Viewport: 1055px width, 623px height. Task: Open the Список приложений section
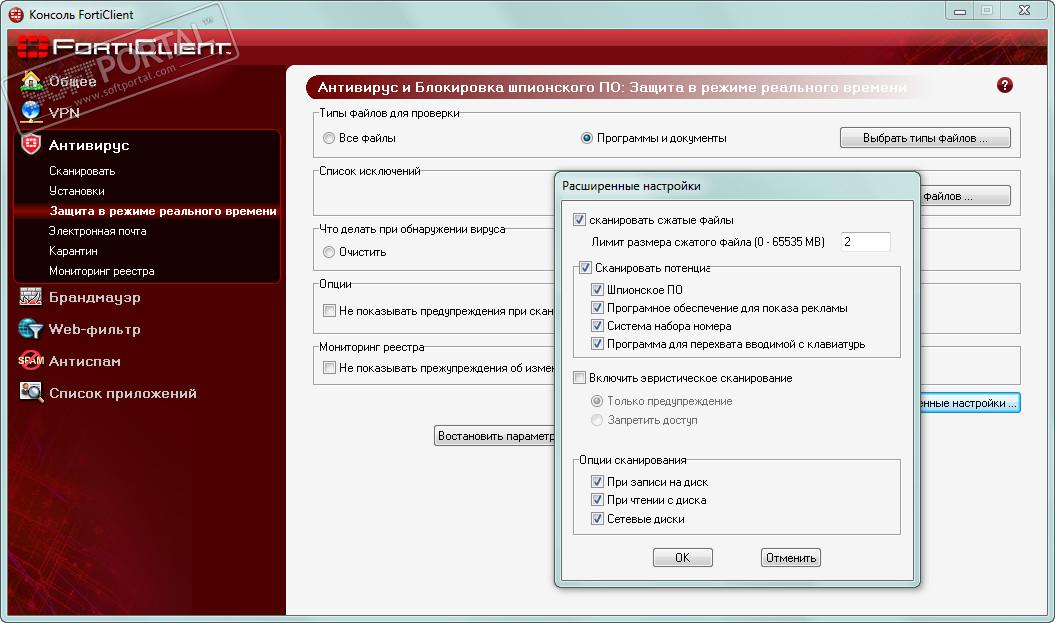(x=122, y=394)
